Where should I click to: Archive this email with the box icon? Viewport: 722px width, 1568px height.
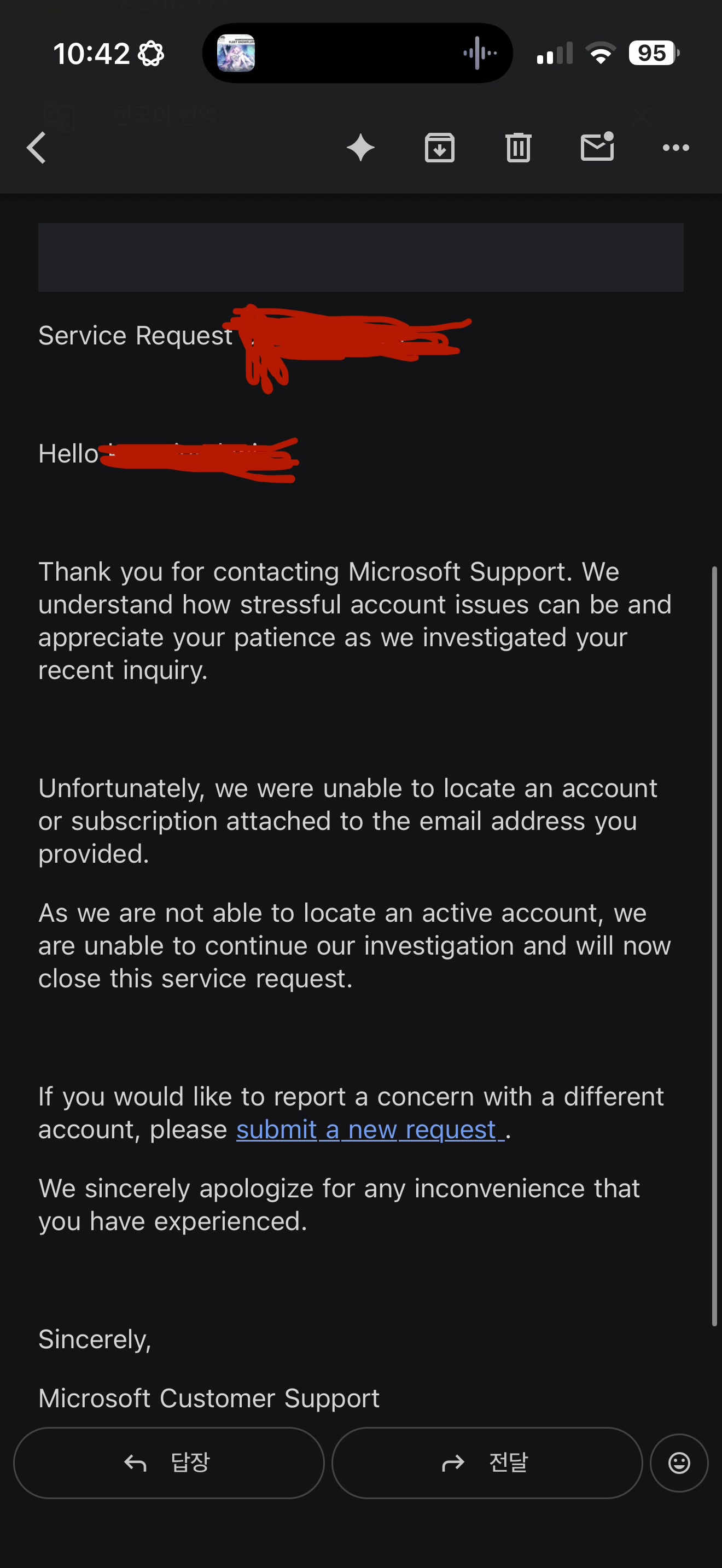coord(440,147)
